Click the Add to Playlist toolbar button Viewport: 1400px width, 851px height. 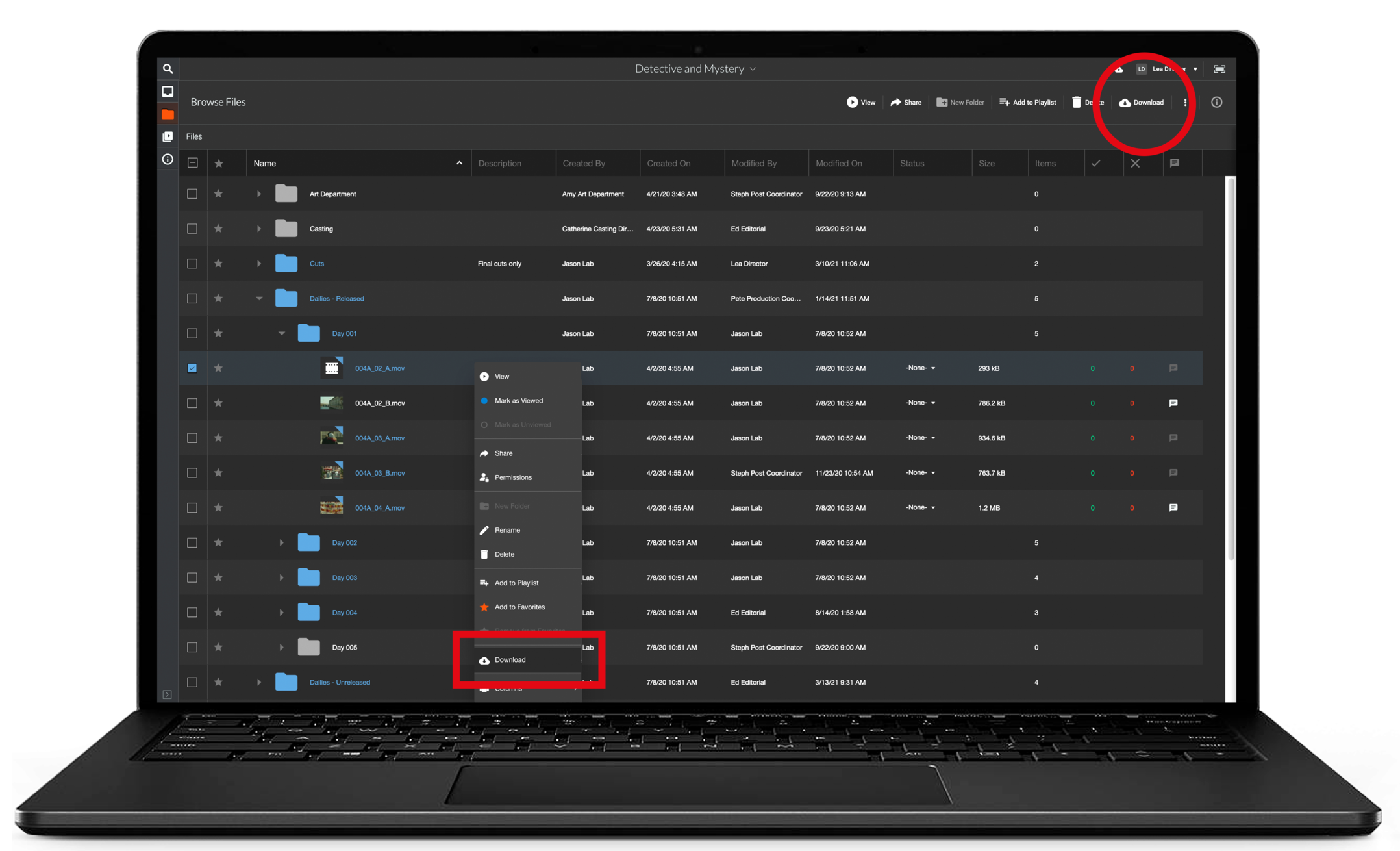[1027, 102]
